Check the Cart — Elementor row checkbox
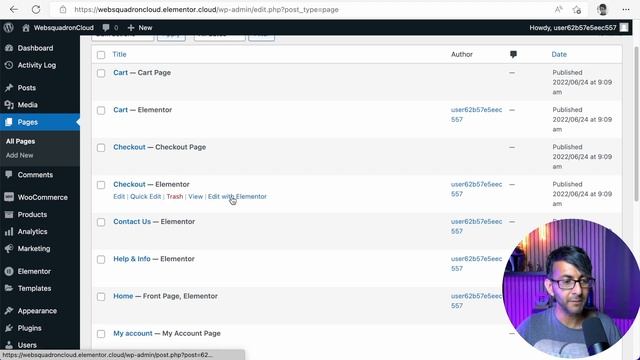 [x=101, y=110]
